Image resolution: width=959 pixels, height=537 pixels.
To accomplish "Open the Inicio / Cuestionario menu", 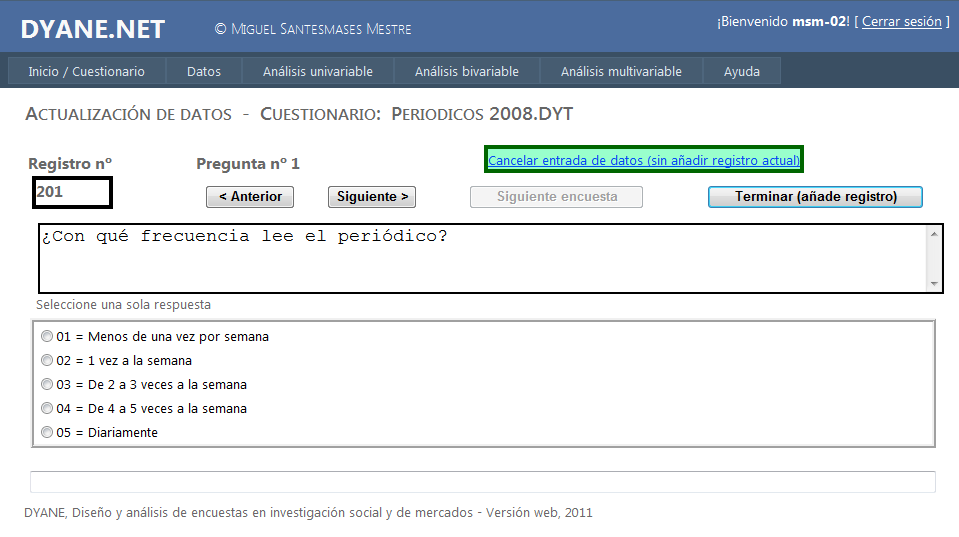I will (87, 71).
